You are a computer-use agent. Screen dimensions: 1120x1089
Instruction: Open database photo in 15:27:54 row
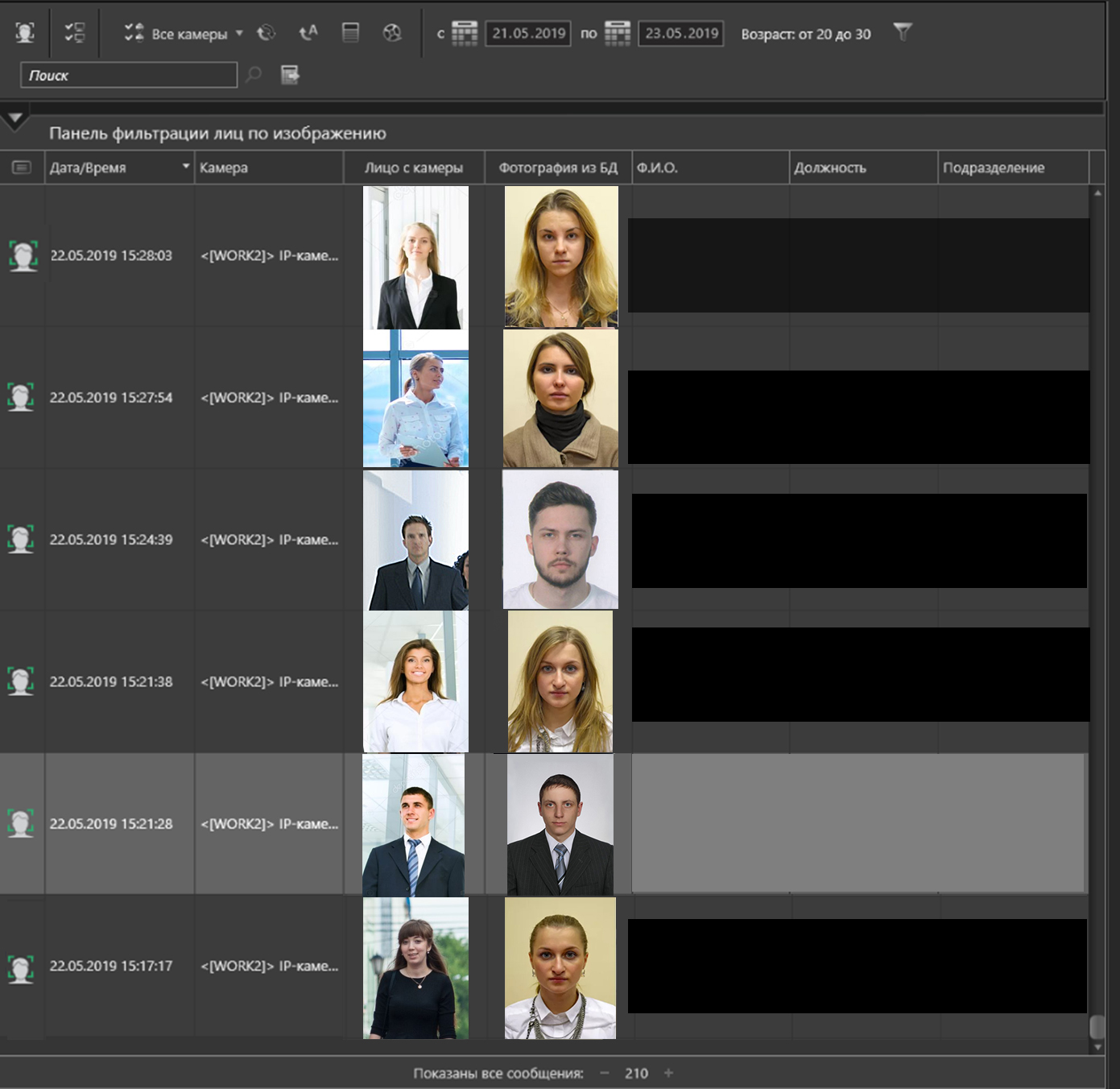tap(560, 399)
